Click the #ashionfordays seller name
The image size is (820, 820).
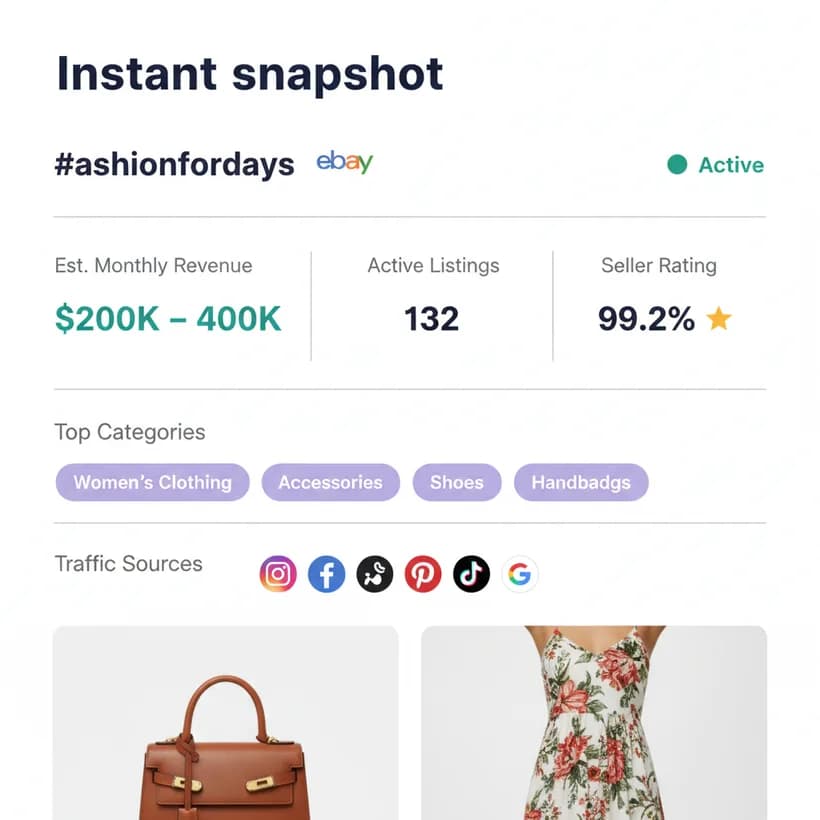(175, 165)
